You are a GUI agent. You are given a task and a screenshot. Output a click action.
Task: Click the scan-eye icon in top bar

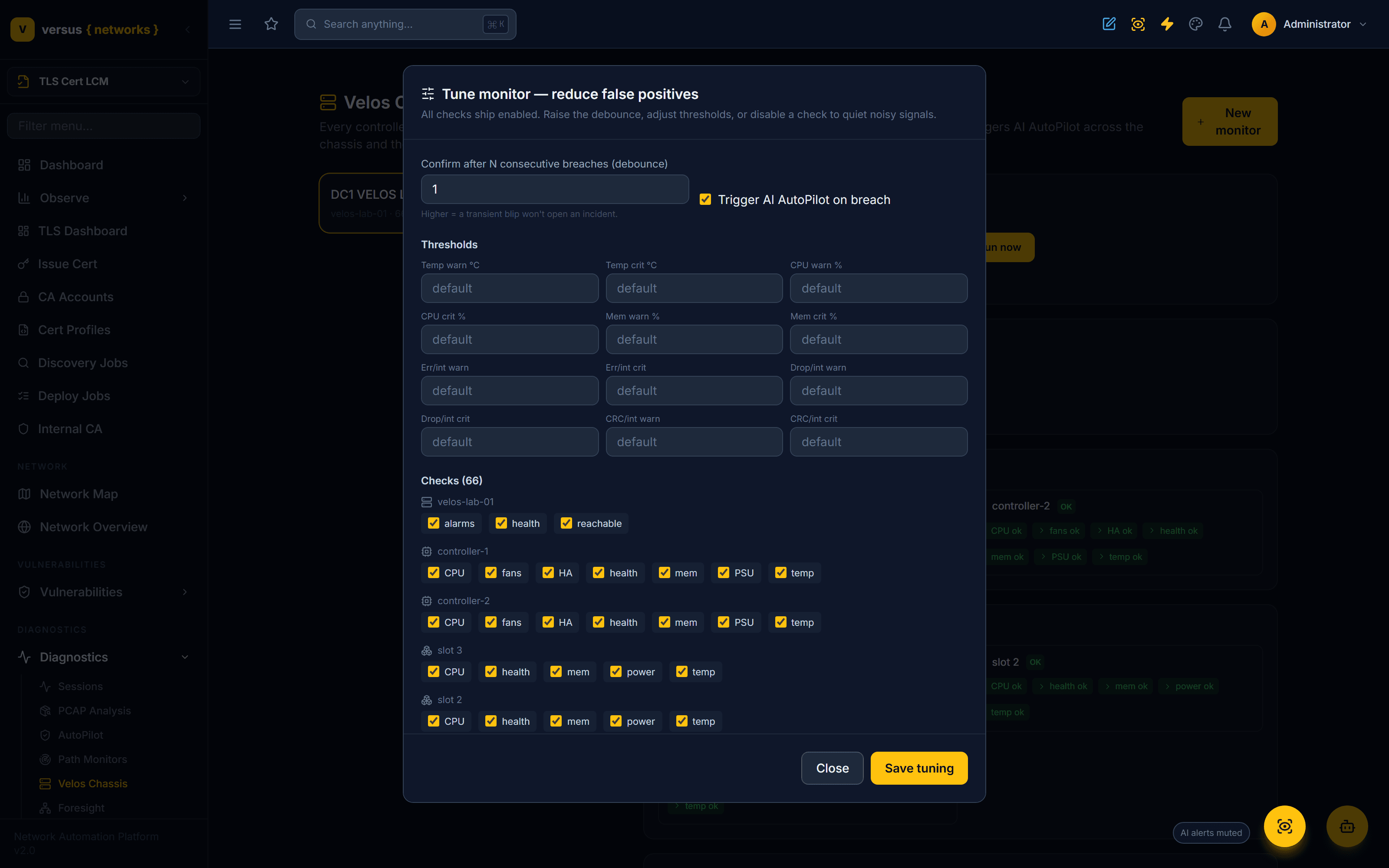(x=1138, y=24)
